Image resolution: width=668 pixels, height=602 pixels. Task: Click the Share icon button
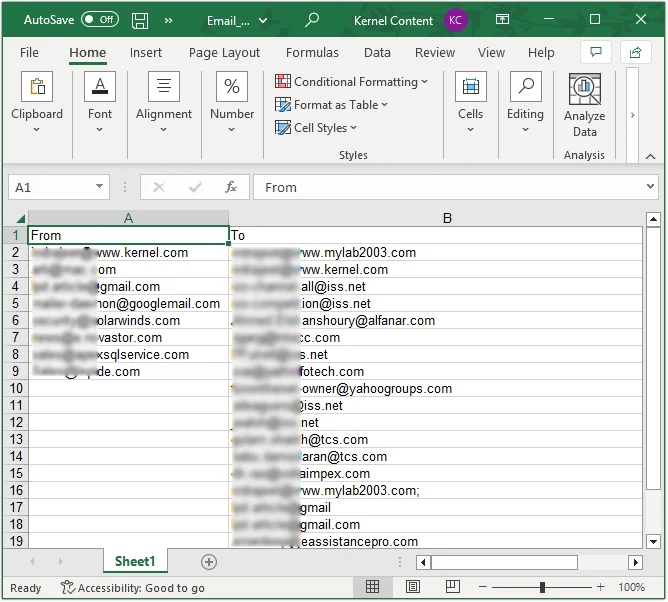(635, 52)
